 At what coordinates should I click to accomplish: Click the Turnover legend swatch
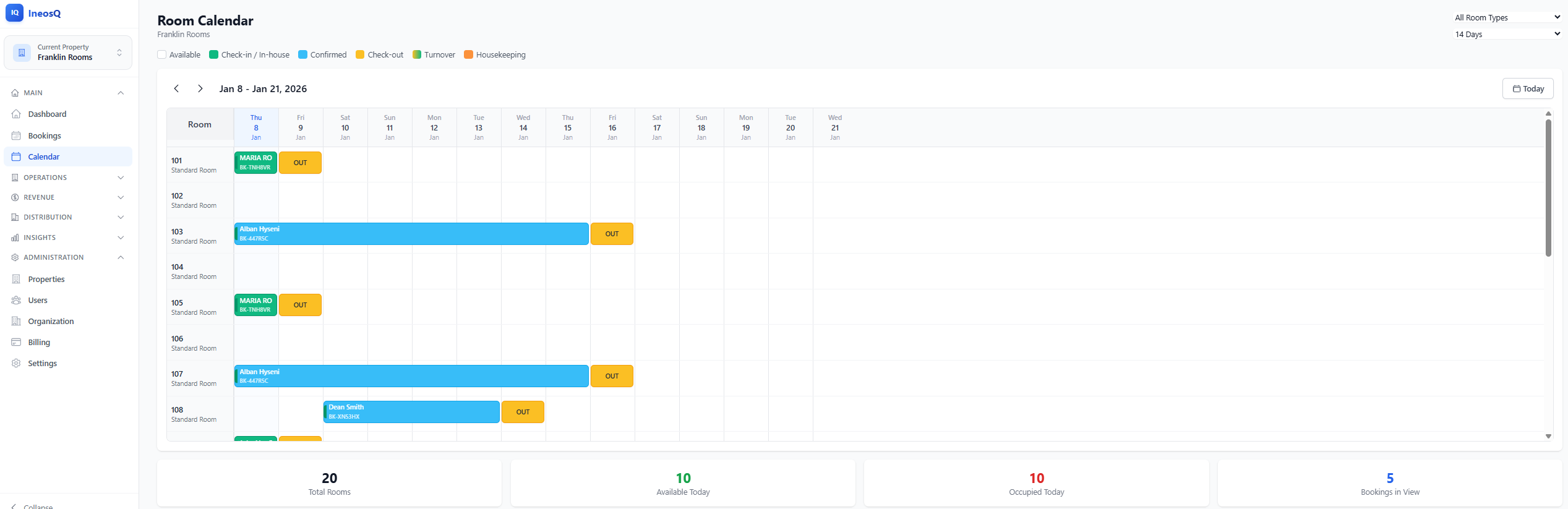tap(417, 54)
